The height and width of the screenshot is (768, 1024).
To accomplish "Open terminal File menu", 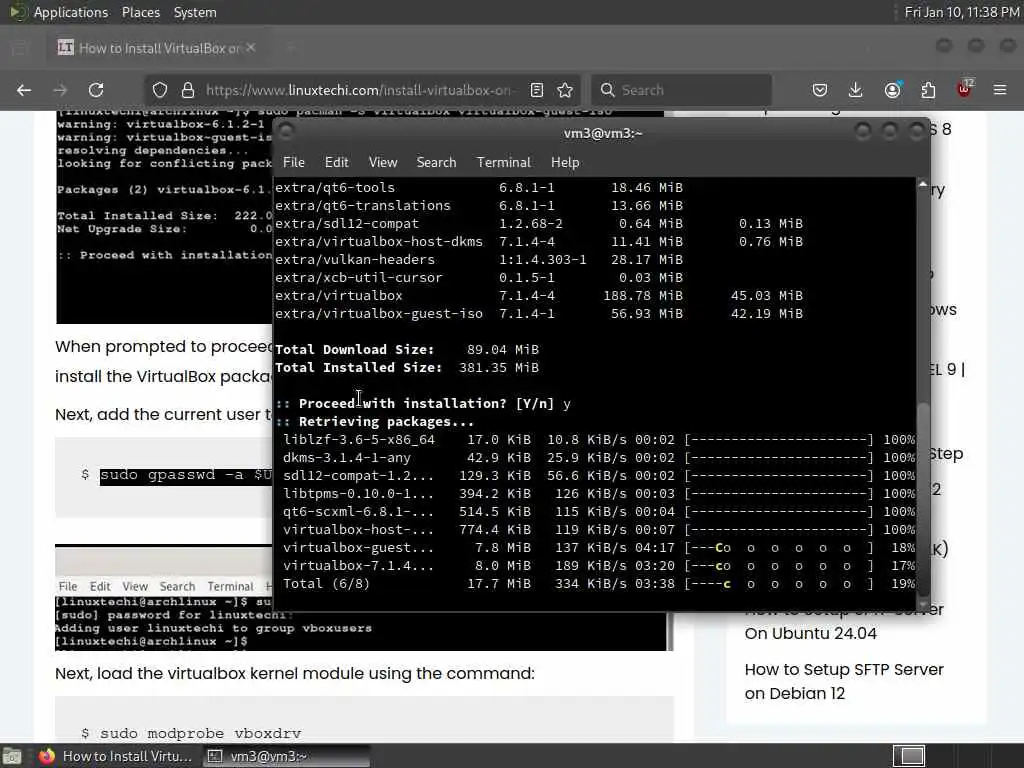I will tap(294, 162).
